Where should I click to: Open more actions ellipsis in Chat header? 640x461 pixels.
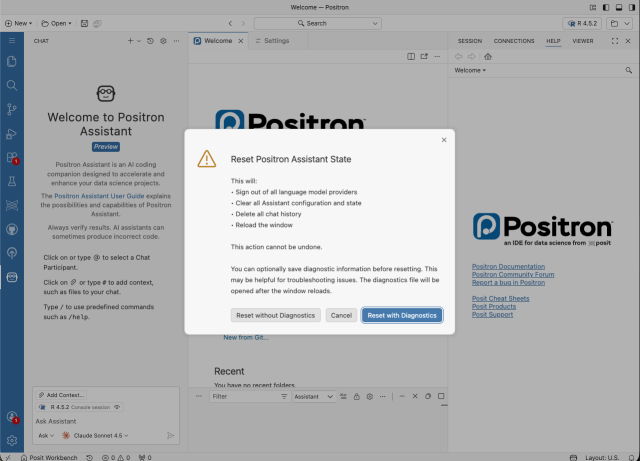pyautogui.click(x=176, y=41)
